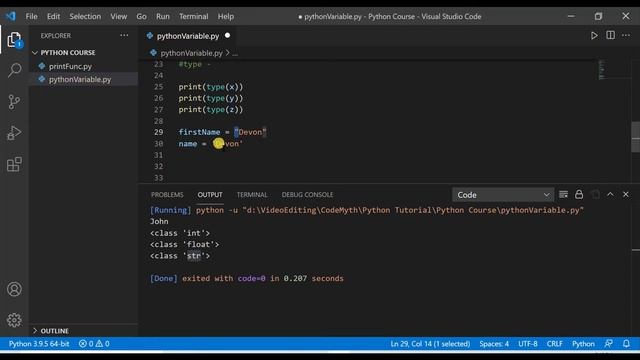Click errors and warnings count
This screenshot has width=640, height=360.
tap(94, 344)
